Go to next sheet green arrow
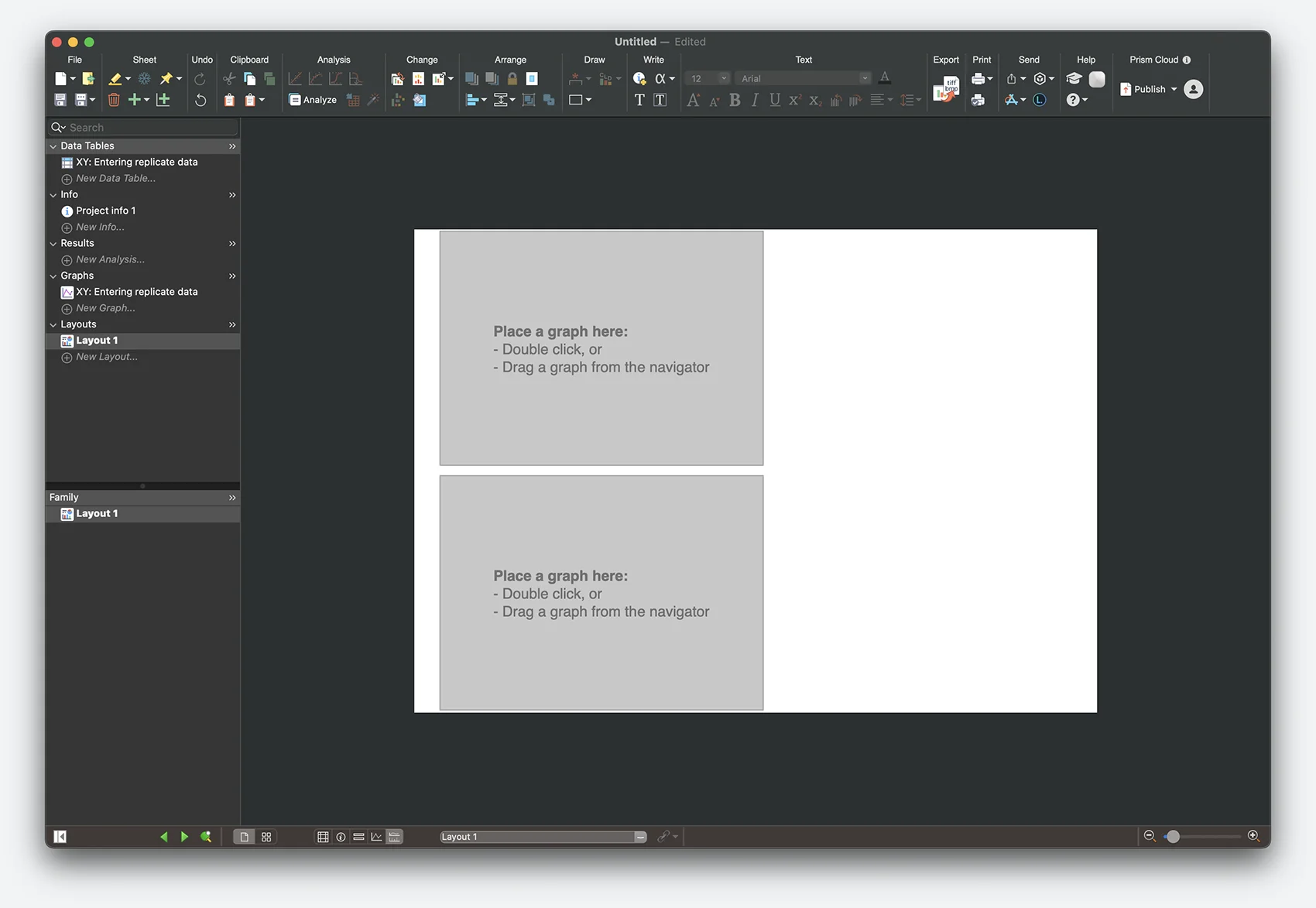Viewport: 1316px width, 908px height. pyautogui.click(x=184, y=836)
